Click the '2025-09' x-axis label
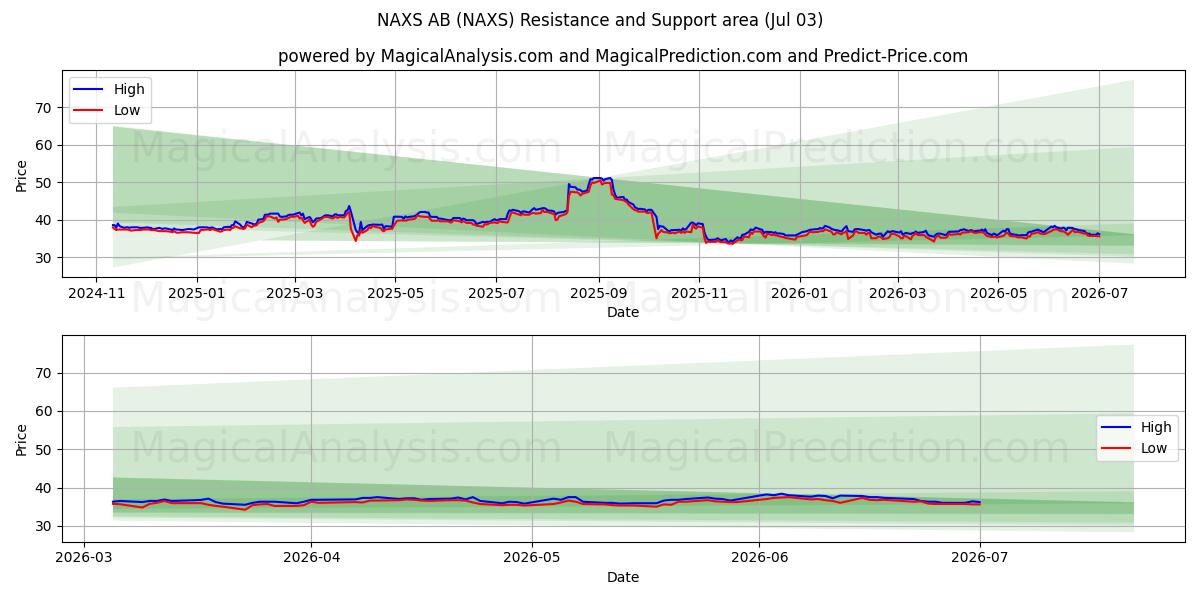Image resolution: width=1200 pixels, height=600 pixels. pos(599,294)
